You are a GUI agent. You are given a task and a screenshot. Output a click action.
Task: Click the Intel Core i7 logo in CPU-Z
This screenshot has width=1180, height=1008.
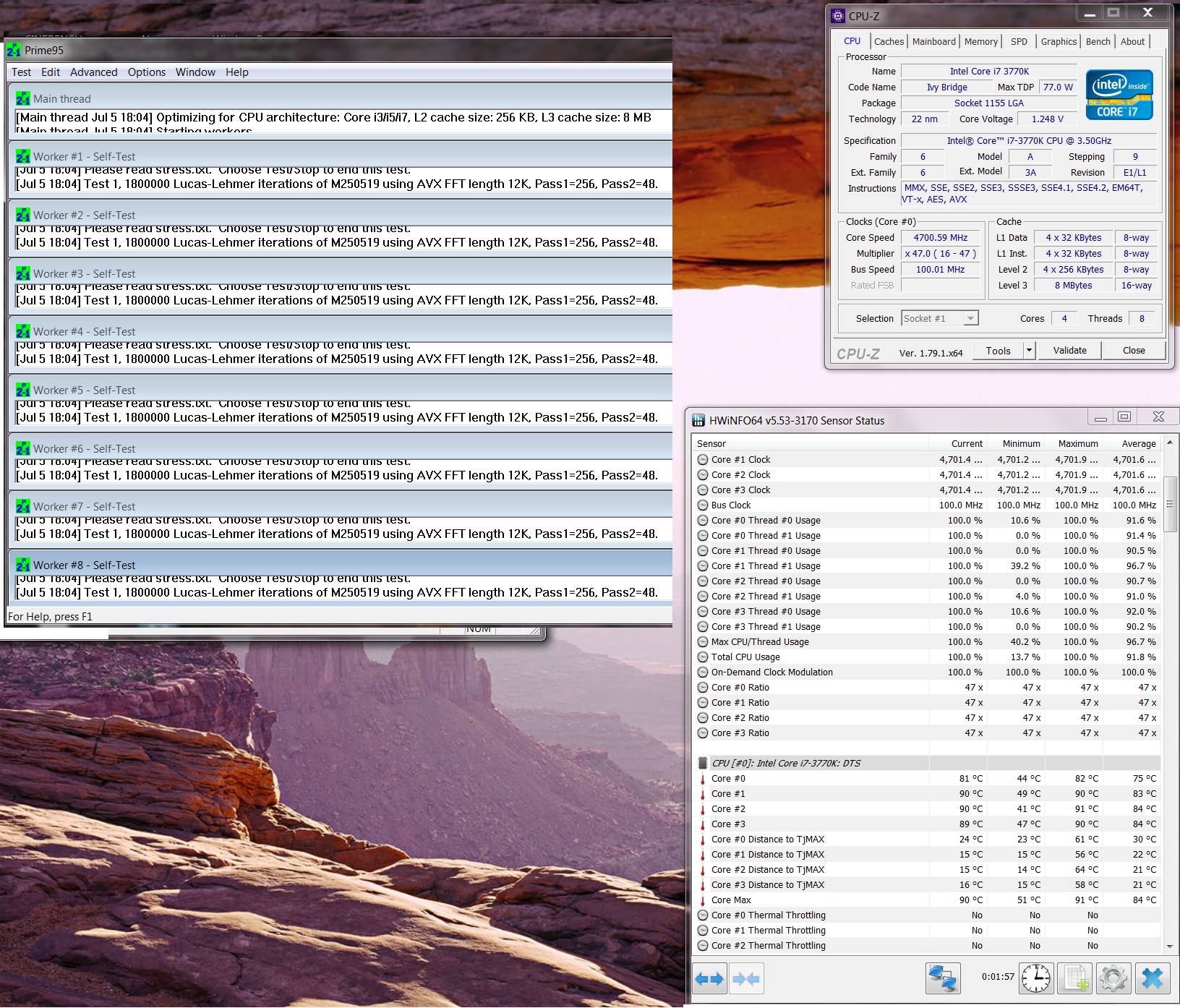click(1119, 94)
